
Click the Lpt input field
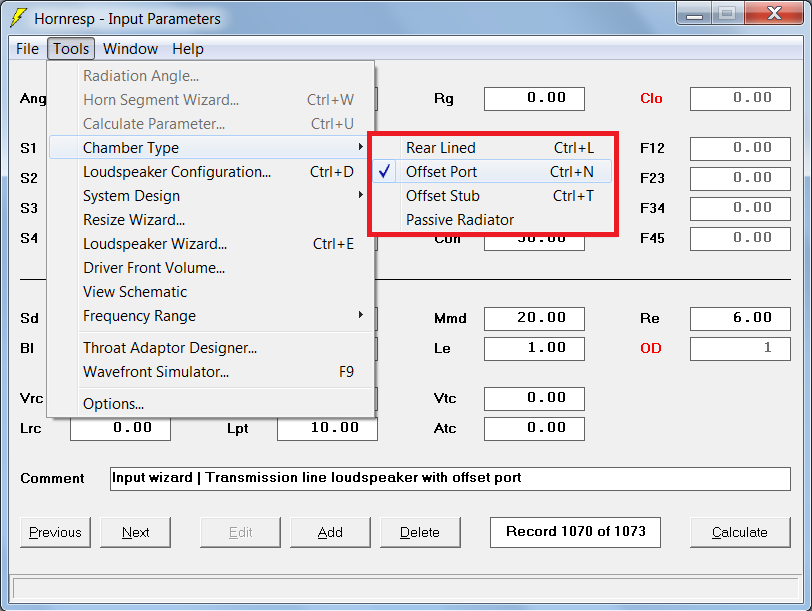(x=327, y=429)
